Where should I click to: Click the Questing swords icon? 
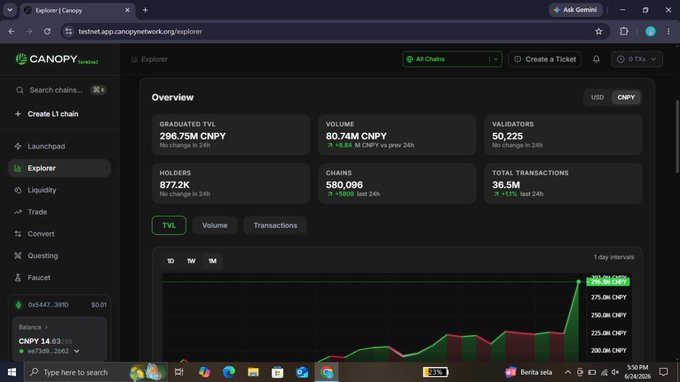click(18, 256)
